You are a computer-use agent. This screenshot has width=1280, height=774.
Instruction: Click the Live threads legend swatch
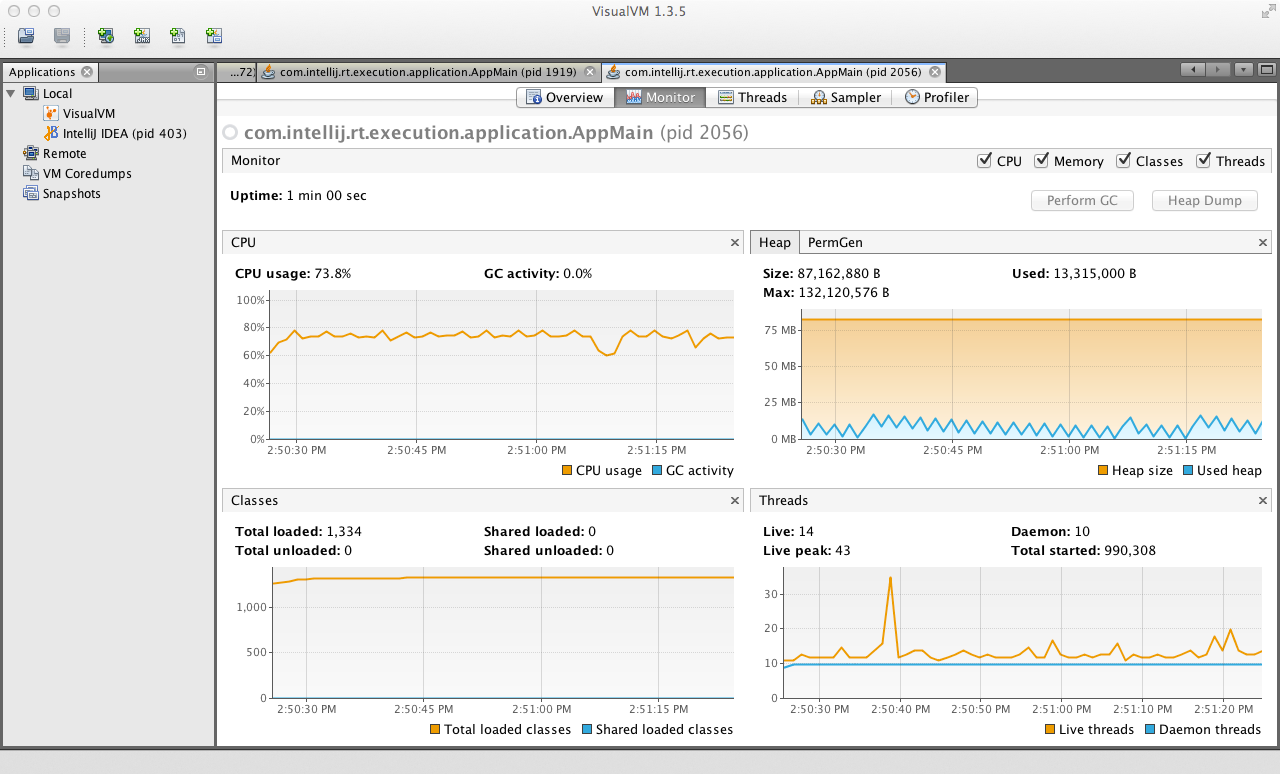click(x=1050, y=729)
